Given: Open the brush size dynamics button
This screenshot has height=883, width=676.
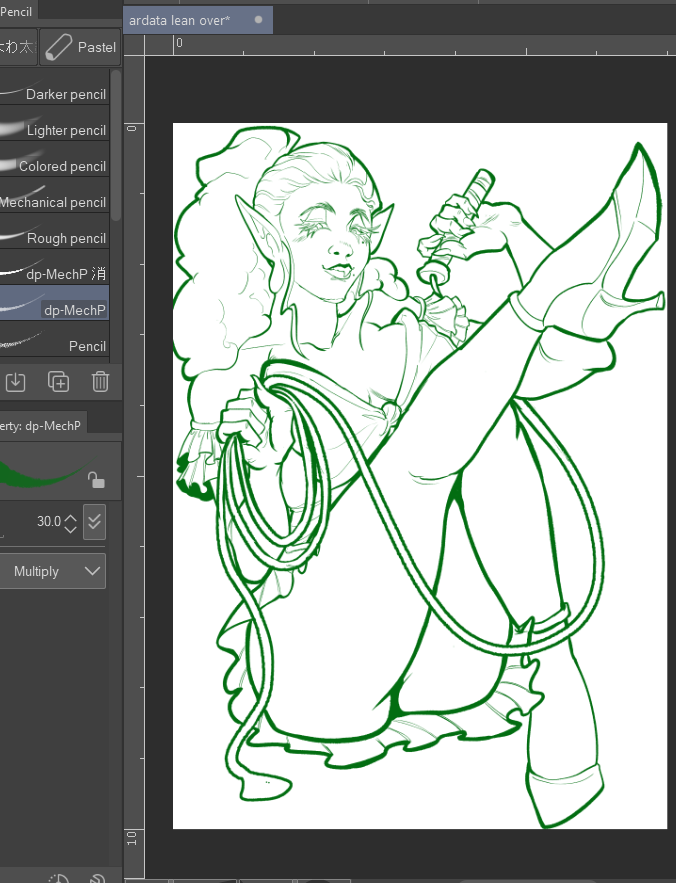Looking at the screenshot, I should click(94, 522).
